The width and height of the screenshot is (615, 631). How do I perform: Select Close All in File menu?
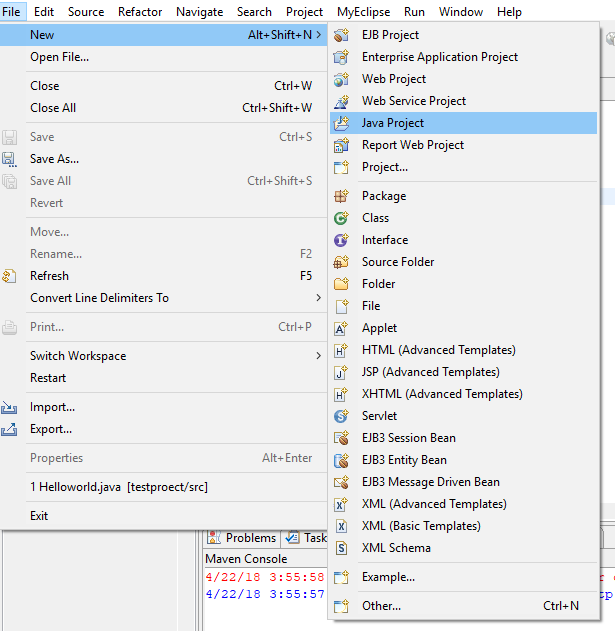pos(163,108)
